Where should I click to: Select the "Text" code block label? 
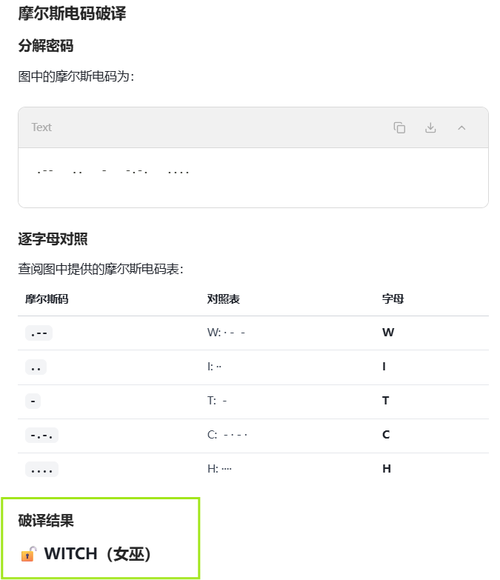point(41,127)
